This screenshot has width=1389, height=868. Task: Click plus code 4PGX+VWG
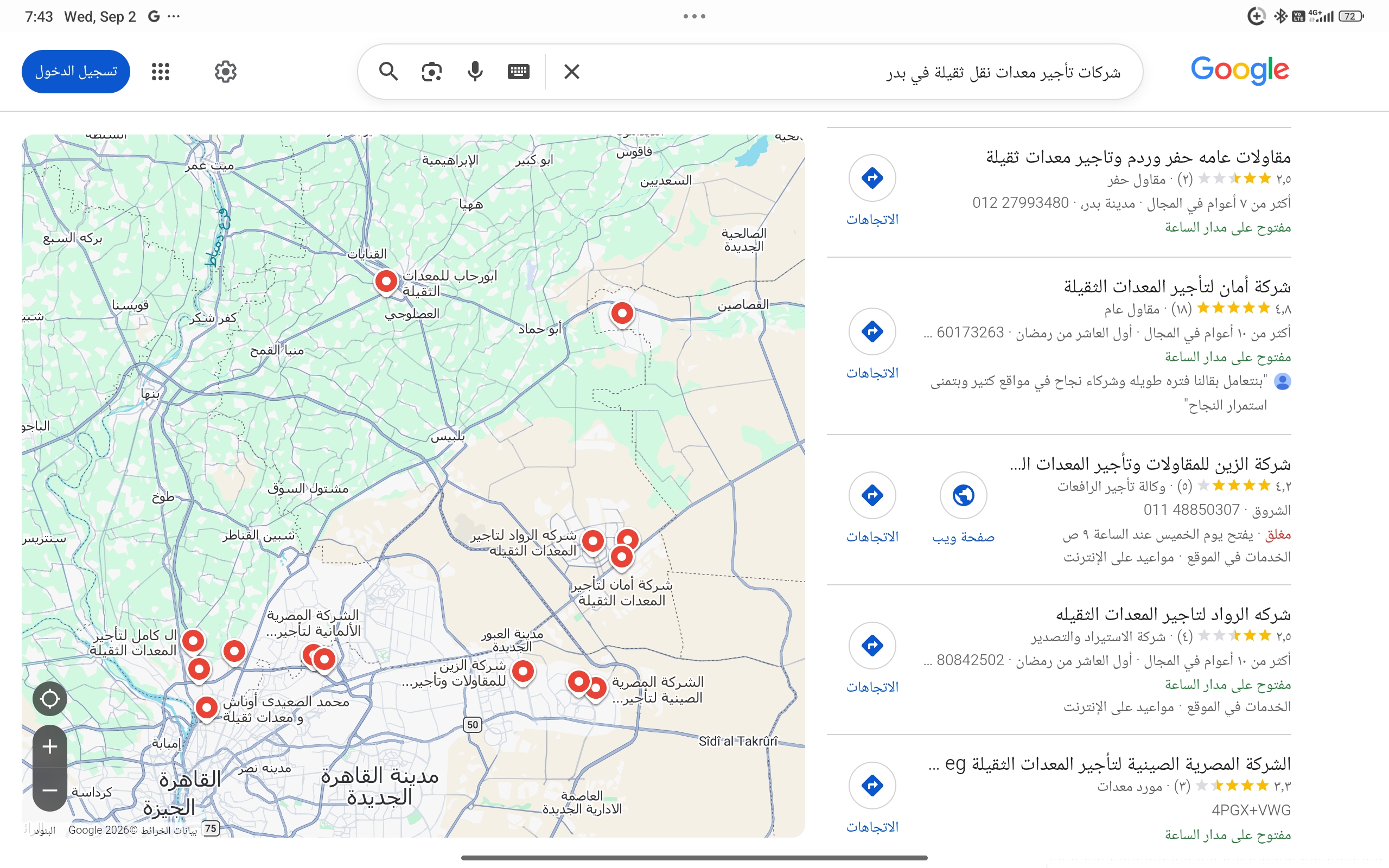(x=1251, y=810)
